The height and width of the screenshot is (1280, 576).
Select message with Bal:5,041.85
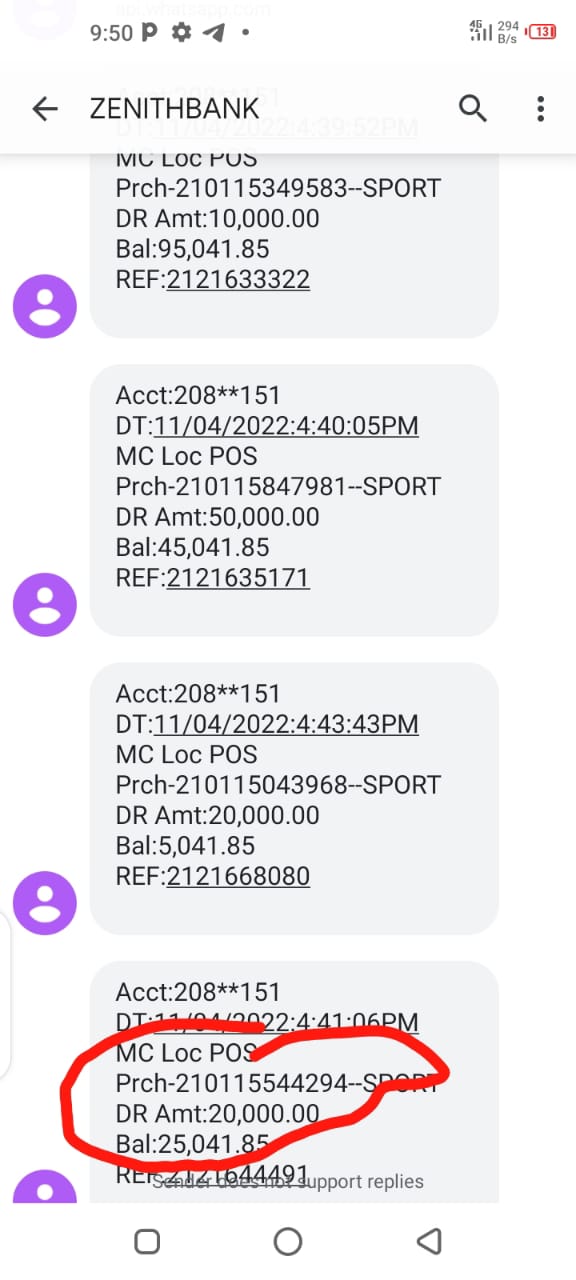click(x=294, y=799)
